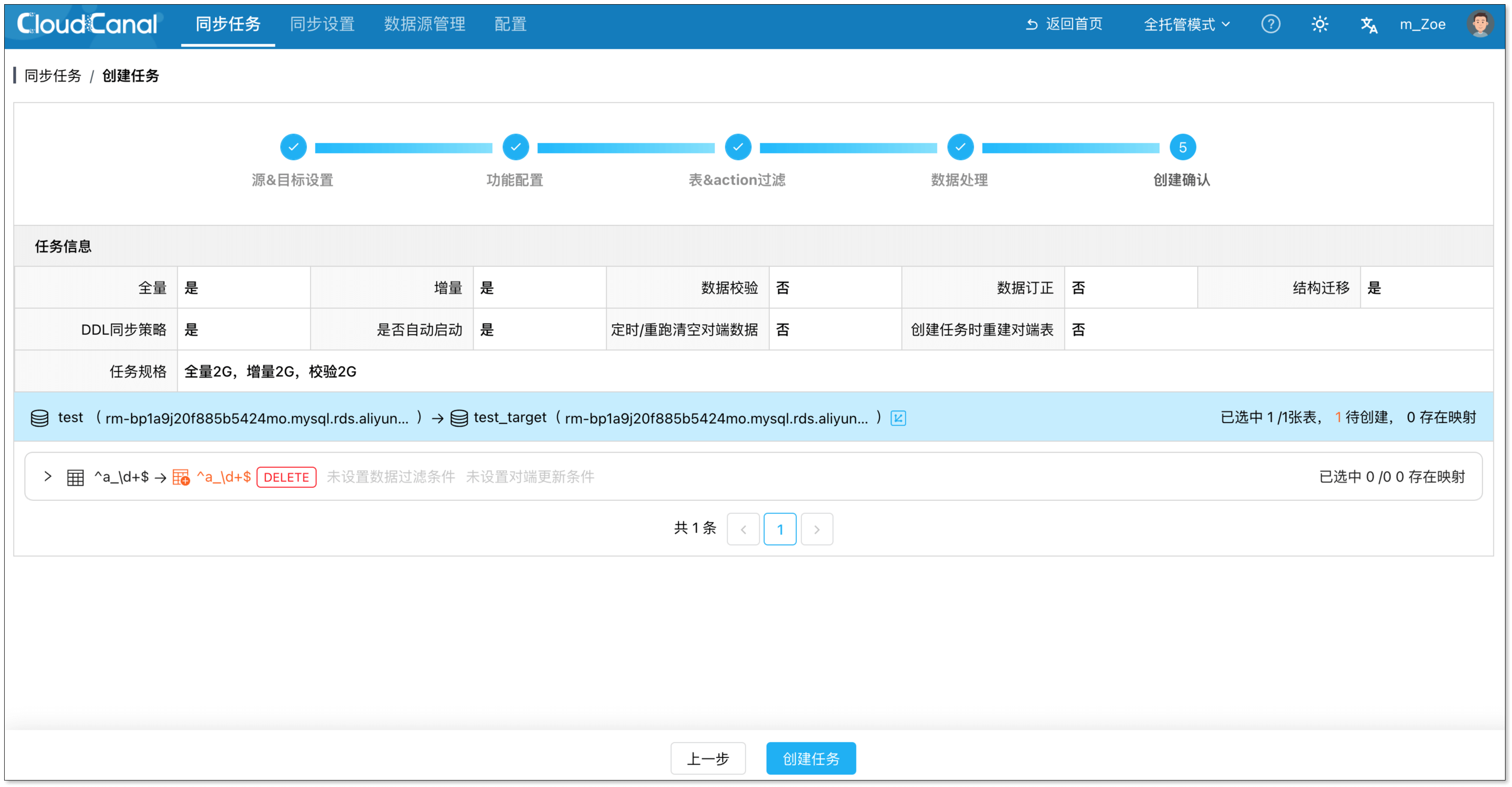Open the m_Zoe user avatar
Image resolution: width=1512 pixels, height=787 pixels.
[1479, 24]
